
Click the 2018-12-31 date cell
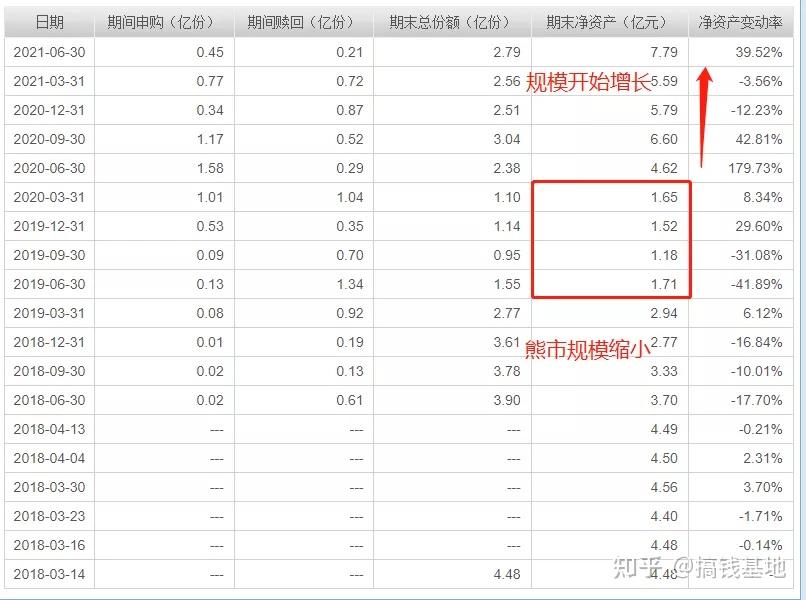point(49,342)
